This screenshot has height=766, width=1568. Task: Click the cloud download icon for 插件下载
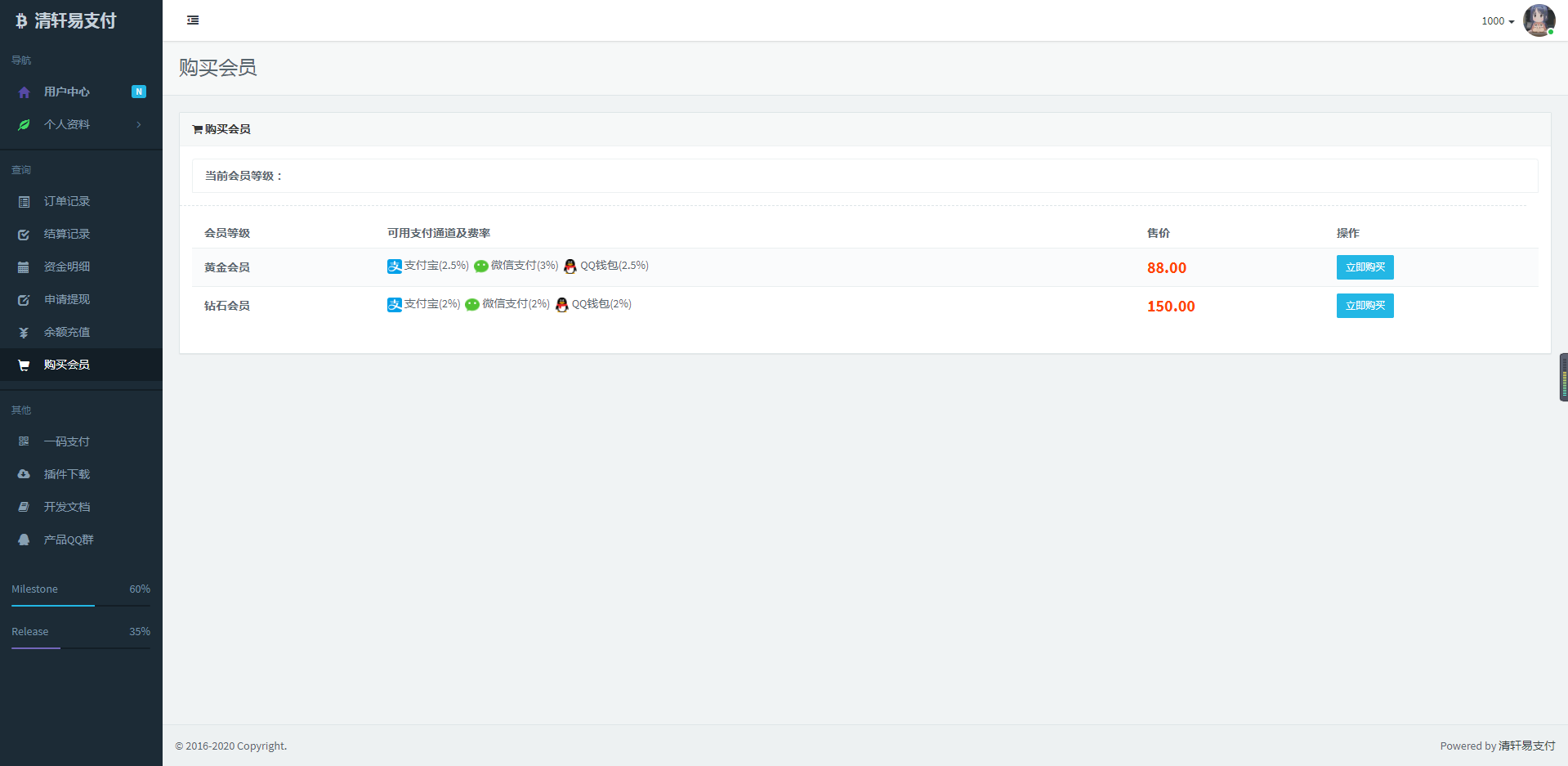(24, 474)
